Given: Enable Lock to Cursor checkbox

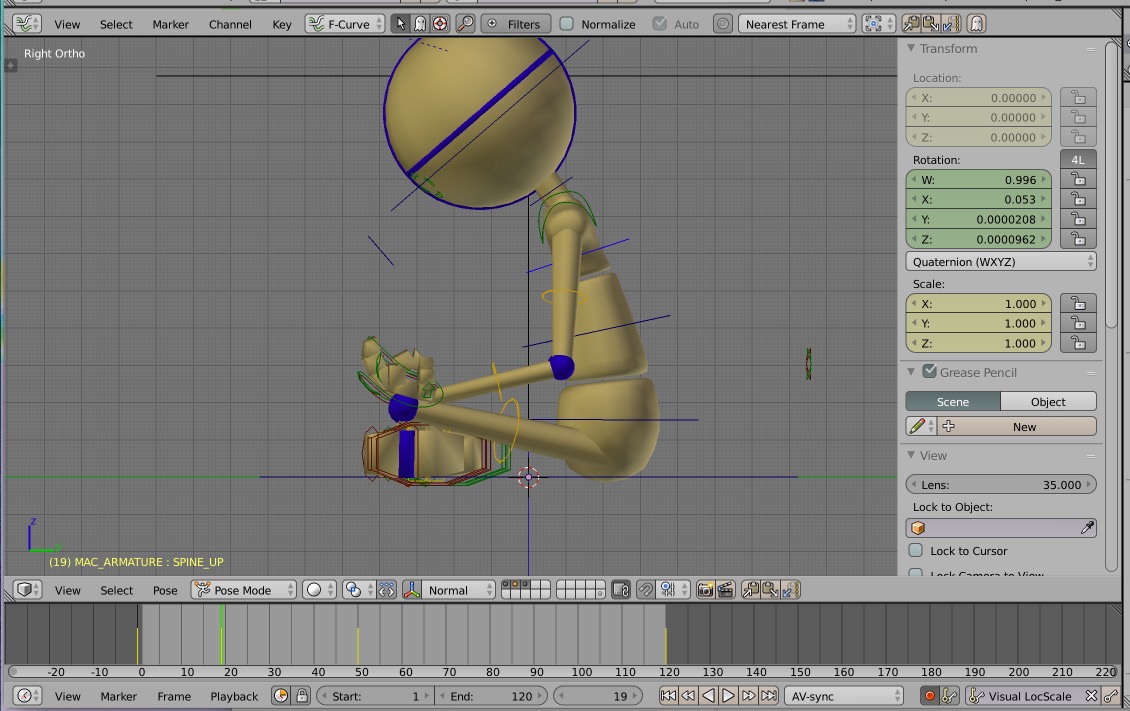Looking at the screenshot, I should tap(915, 550).
